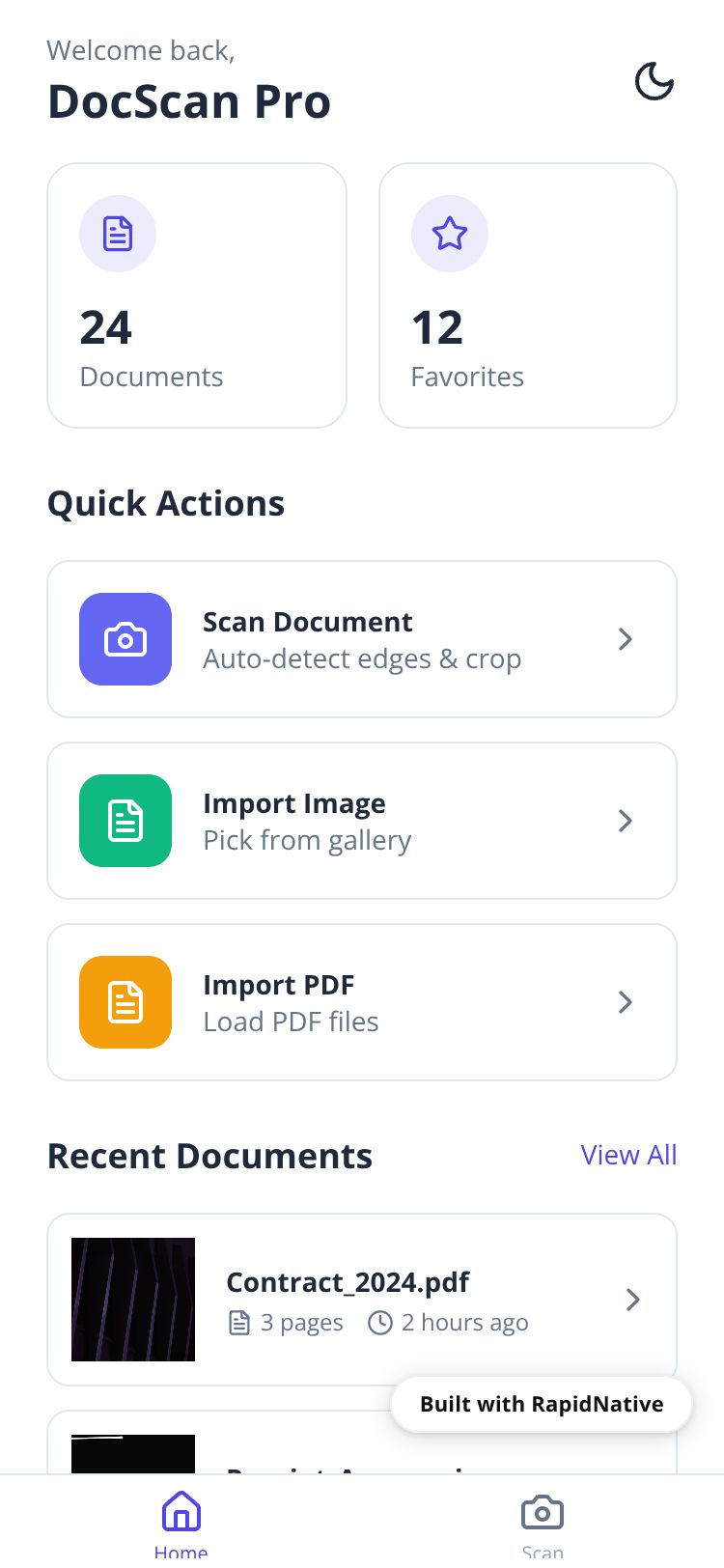The height and width of the screenshot is (1568, 724).
Task: Tap the Home house icon in the bottom bar
Action: point(181,1512)
